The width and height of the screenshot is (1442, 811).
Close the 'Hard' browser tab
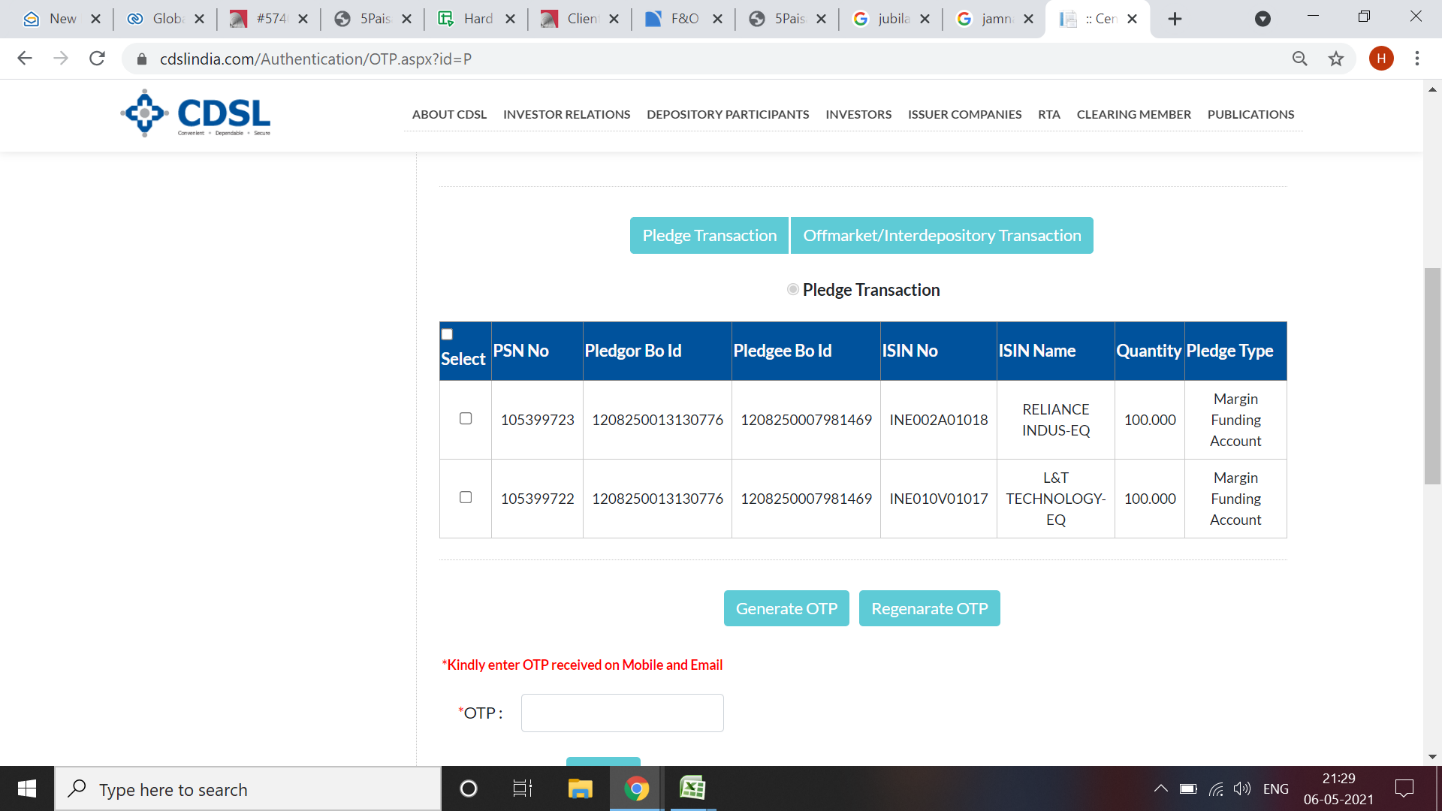point(509,19)
